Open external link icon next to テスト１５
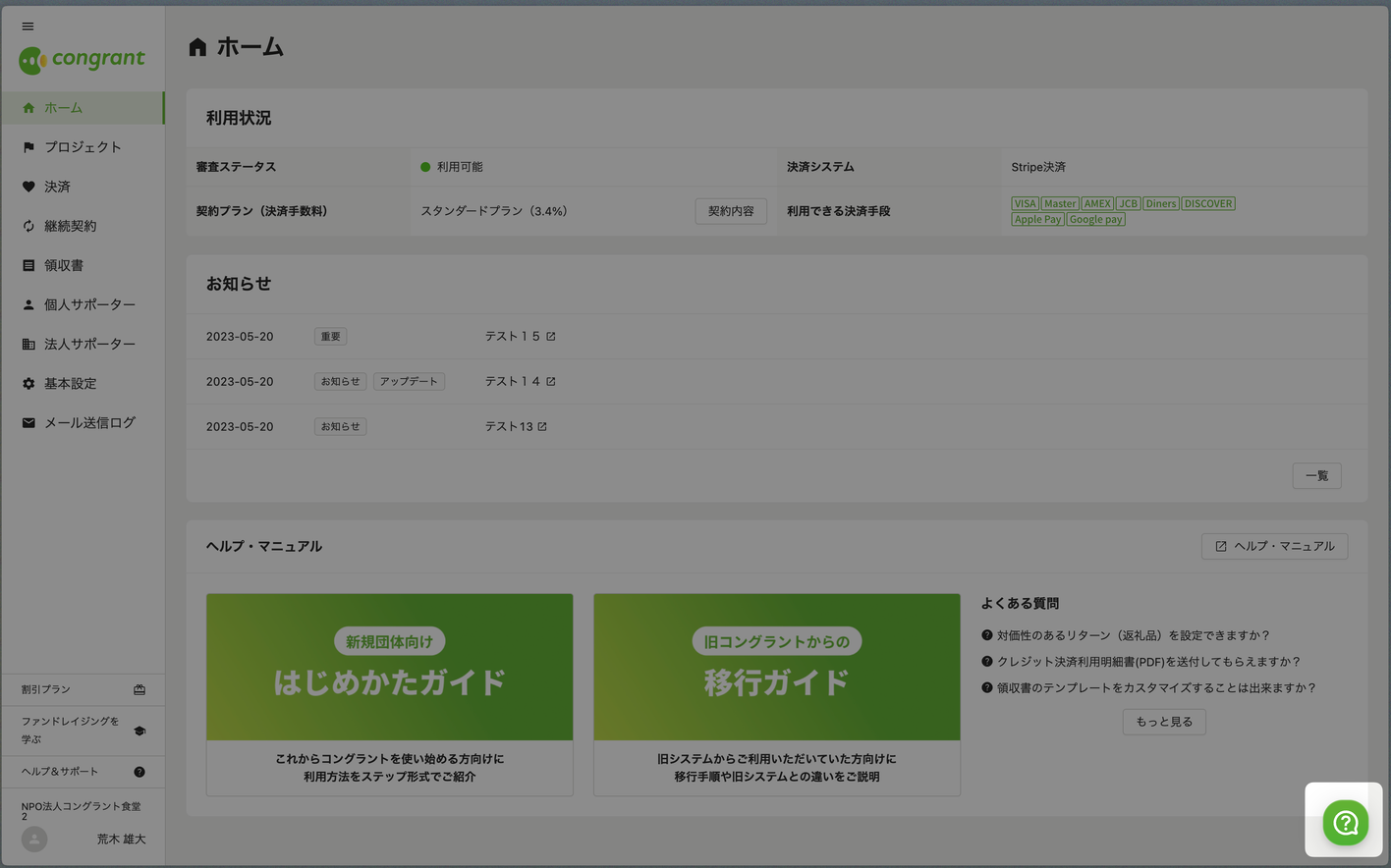The width and height of the screenshot is (1391, 868). click(551, 337)
